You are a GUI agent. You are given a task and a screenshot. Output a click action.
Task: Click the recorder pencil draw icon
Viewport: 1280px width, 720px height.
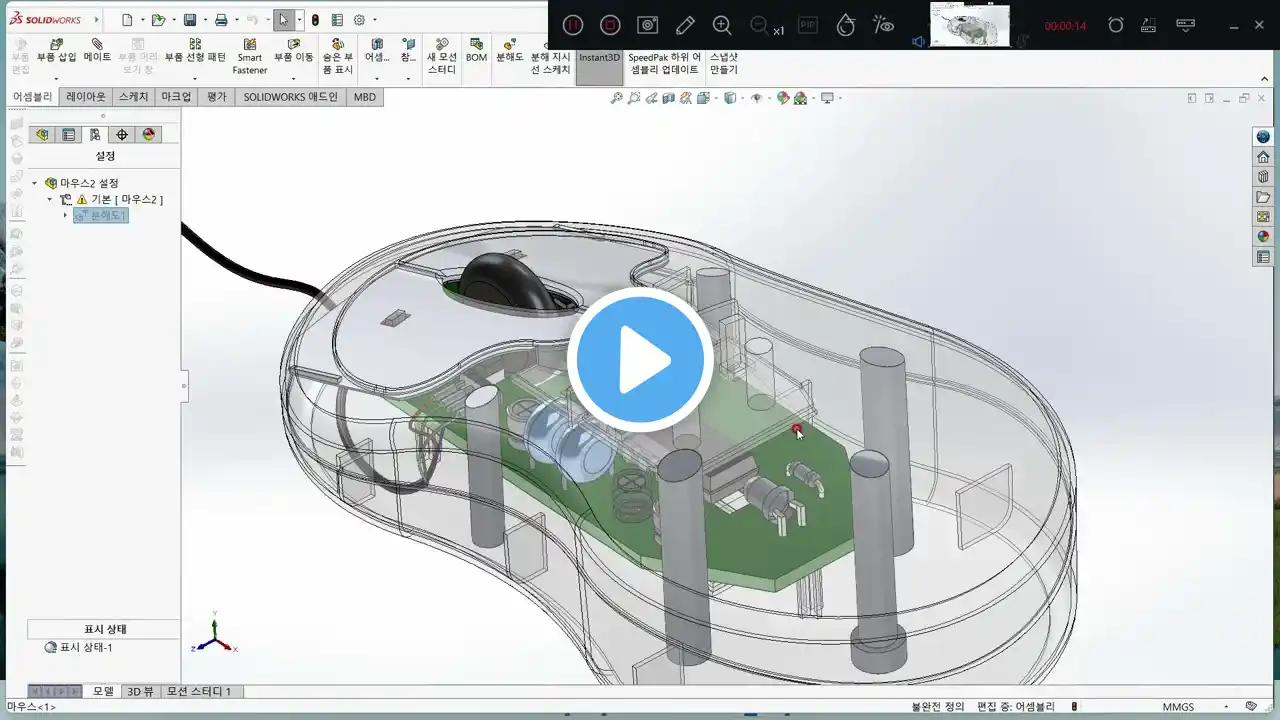[x=685, y=25]
